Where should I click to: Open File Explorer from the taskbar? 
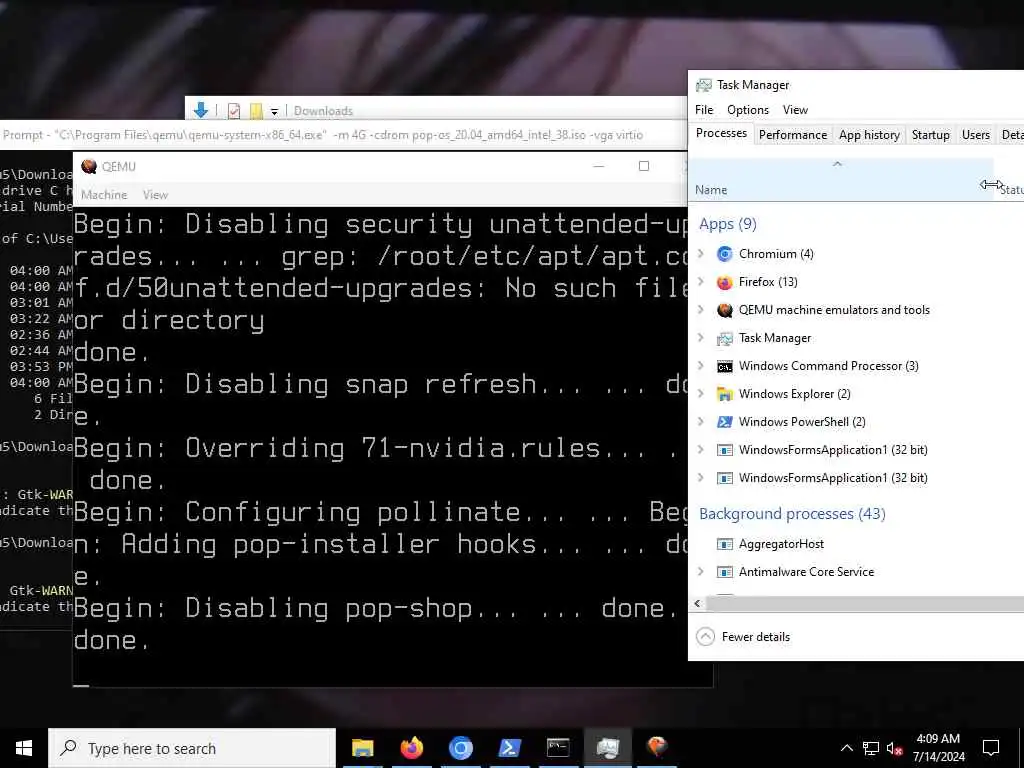click(x=362, y=748)
